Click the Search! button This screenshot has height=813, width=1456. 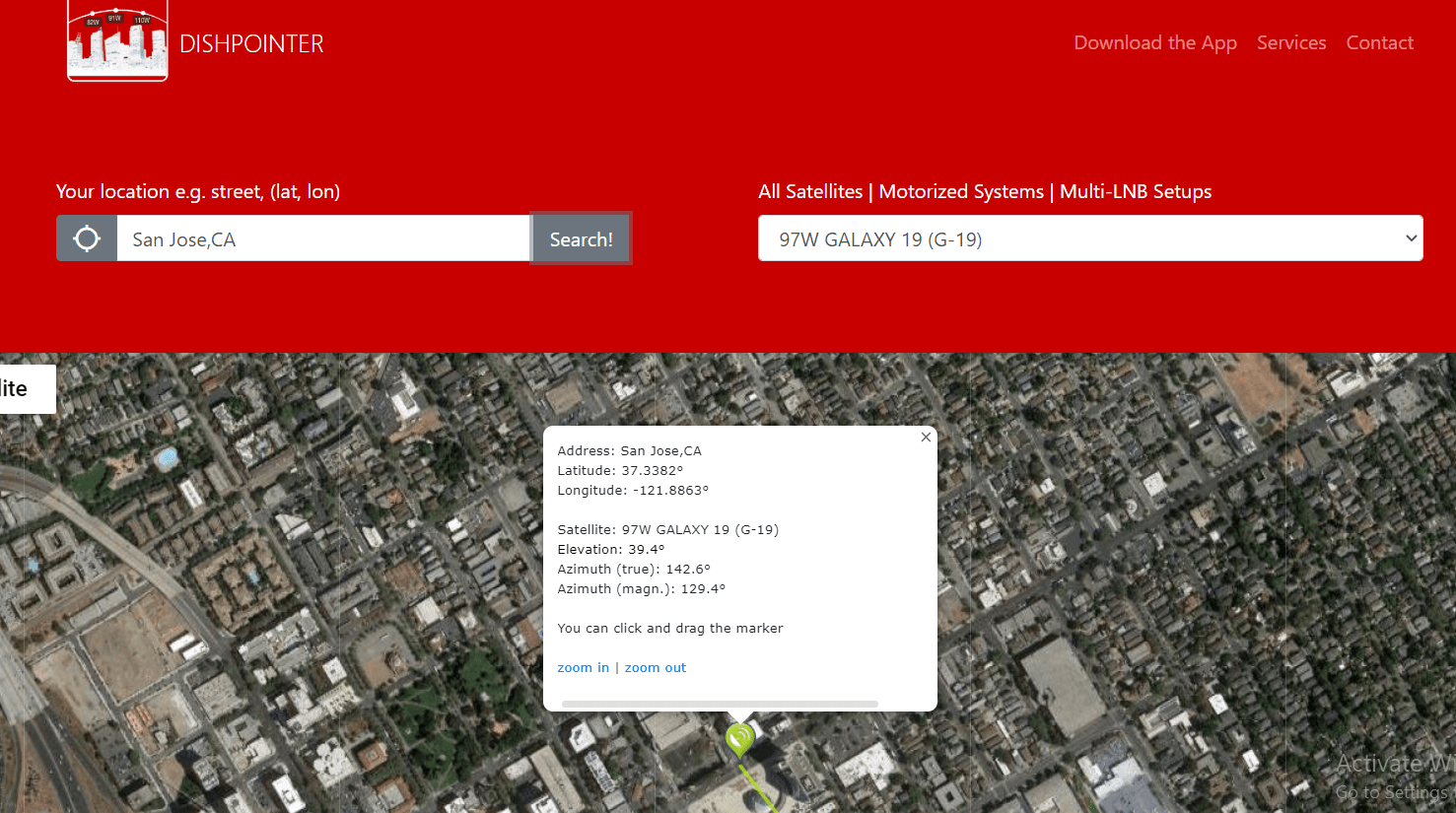point(581,239)
